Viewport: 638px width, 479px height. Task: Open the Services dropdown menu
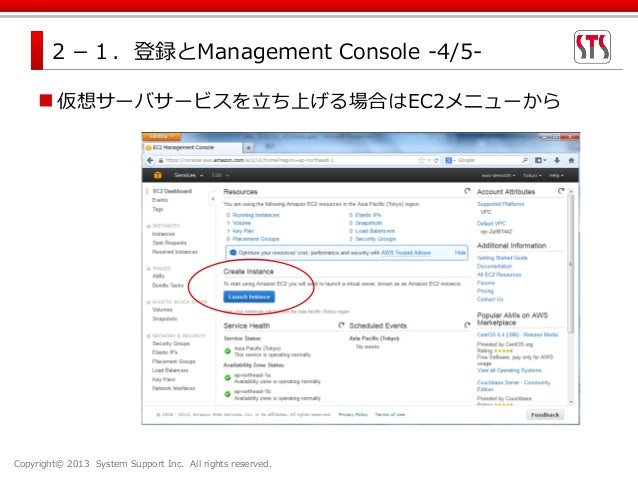[188, 175]
